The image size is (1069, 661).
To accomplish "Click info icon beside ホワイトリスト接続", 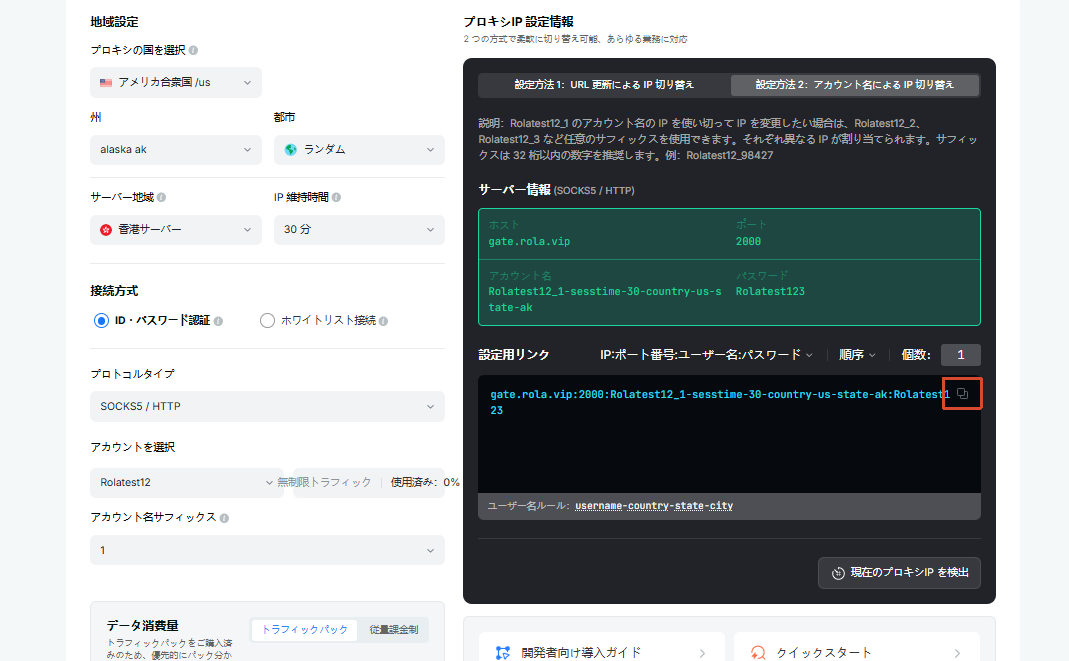I will point(383,321).
